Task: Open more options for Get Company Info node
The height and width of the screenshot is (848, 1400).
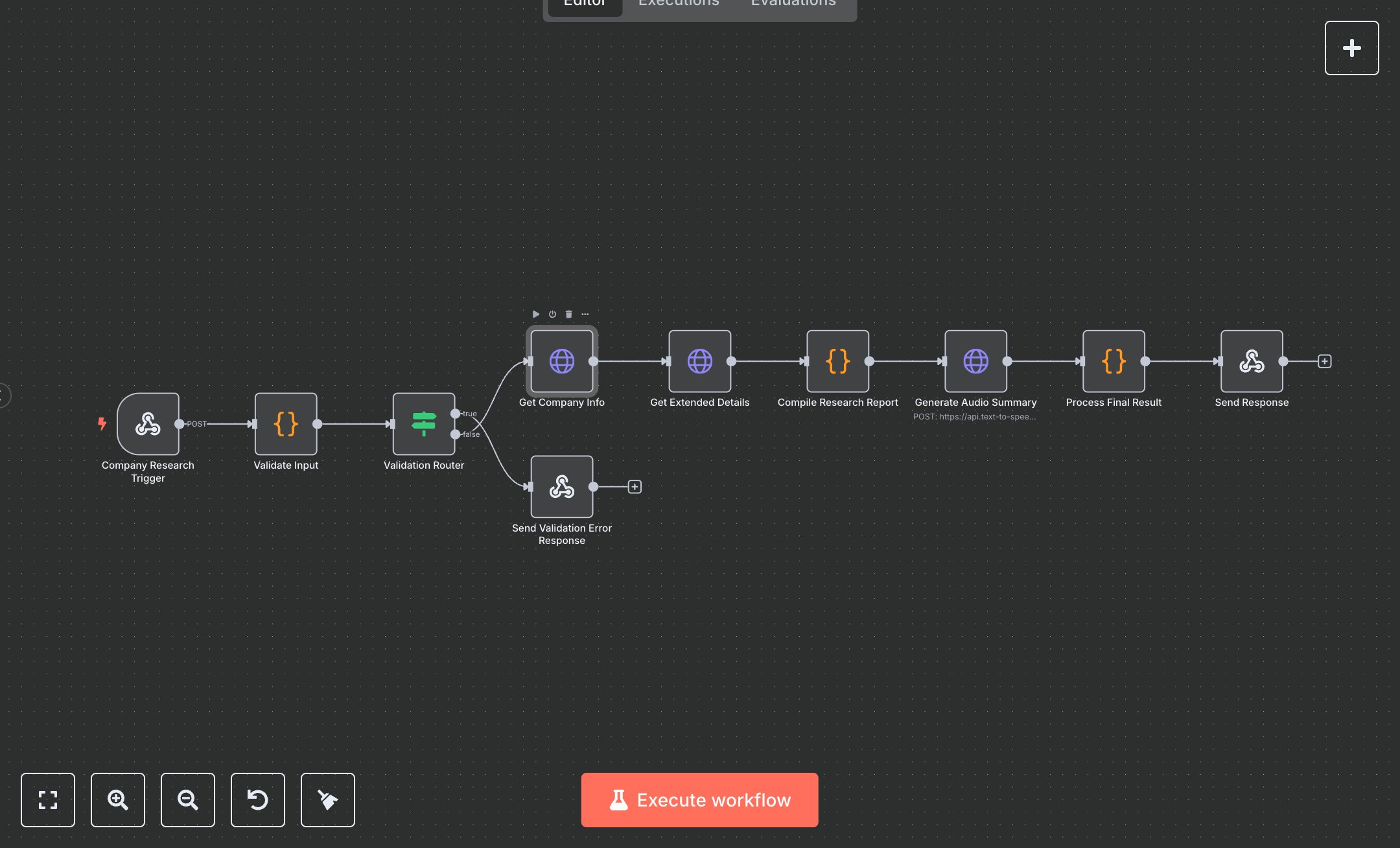Action: click(585, 314)
